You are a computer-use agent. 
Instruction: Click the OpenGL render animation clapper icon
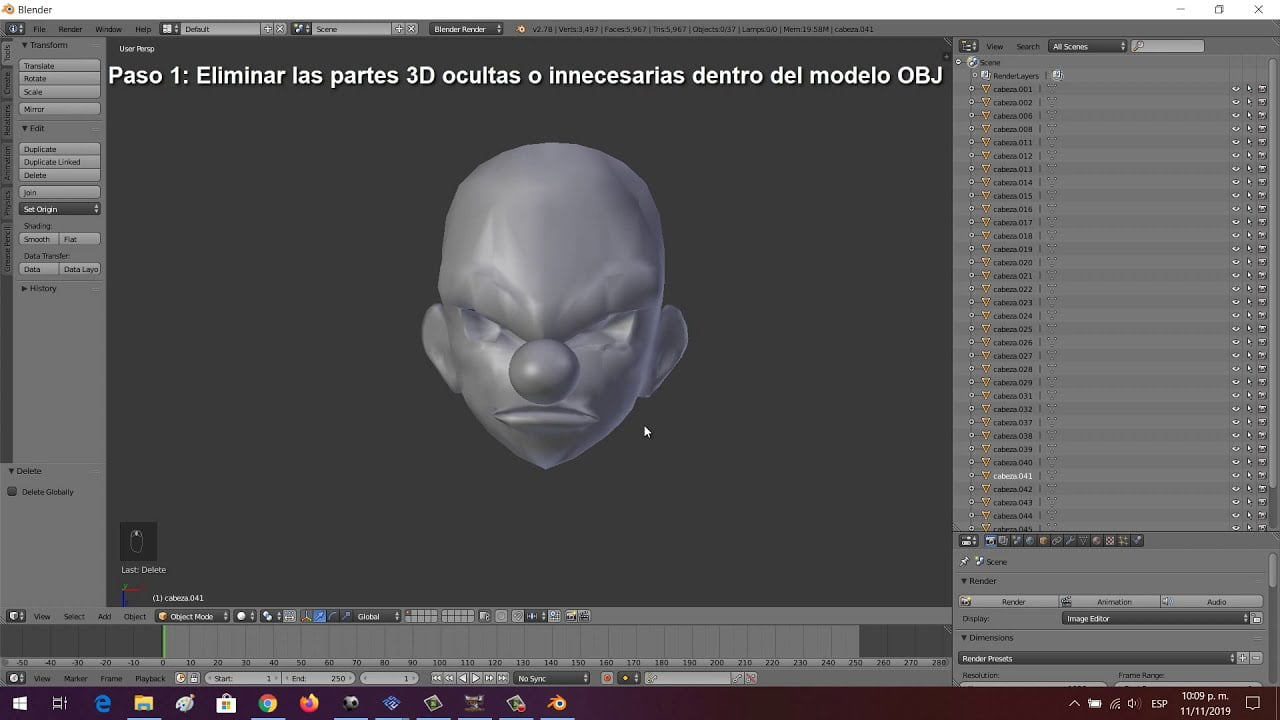click(x=584, y=616)
